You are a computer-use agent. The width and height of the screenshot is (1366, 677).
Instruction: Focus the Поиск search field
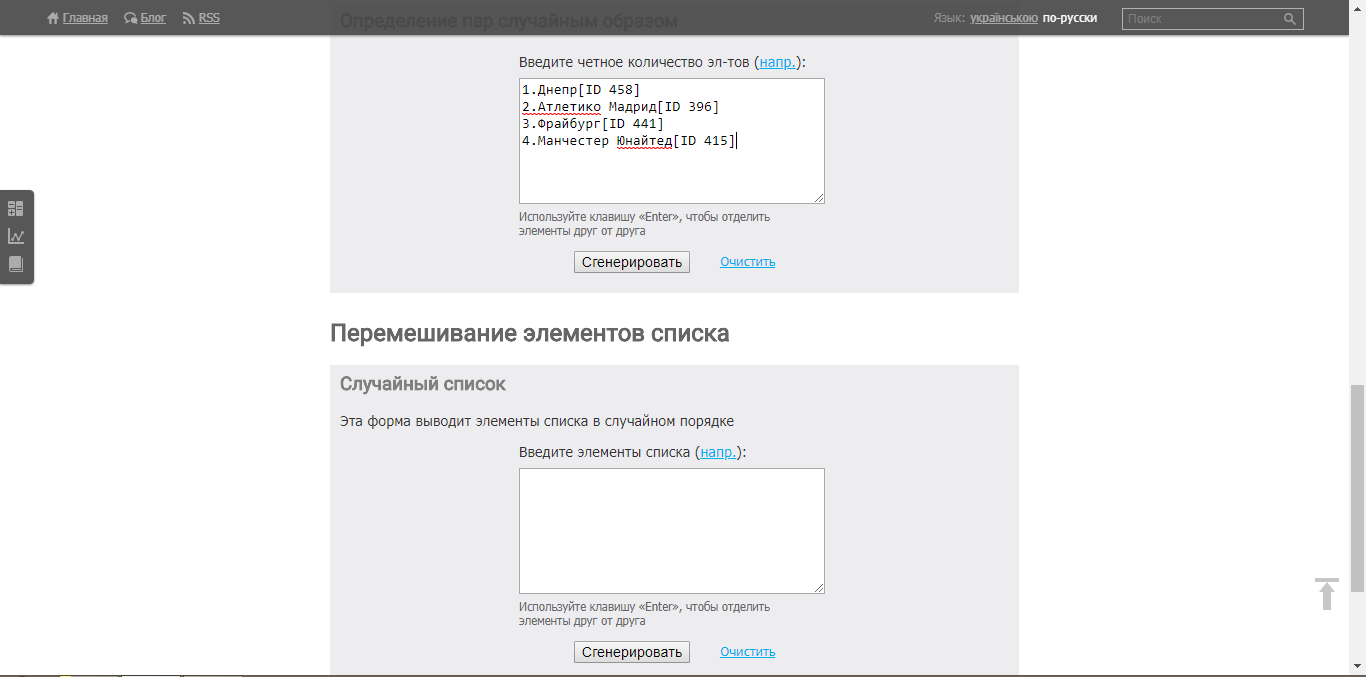point(1200,19)
